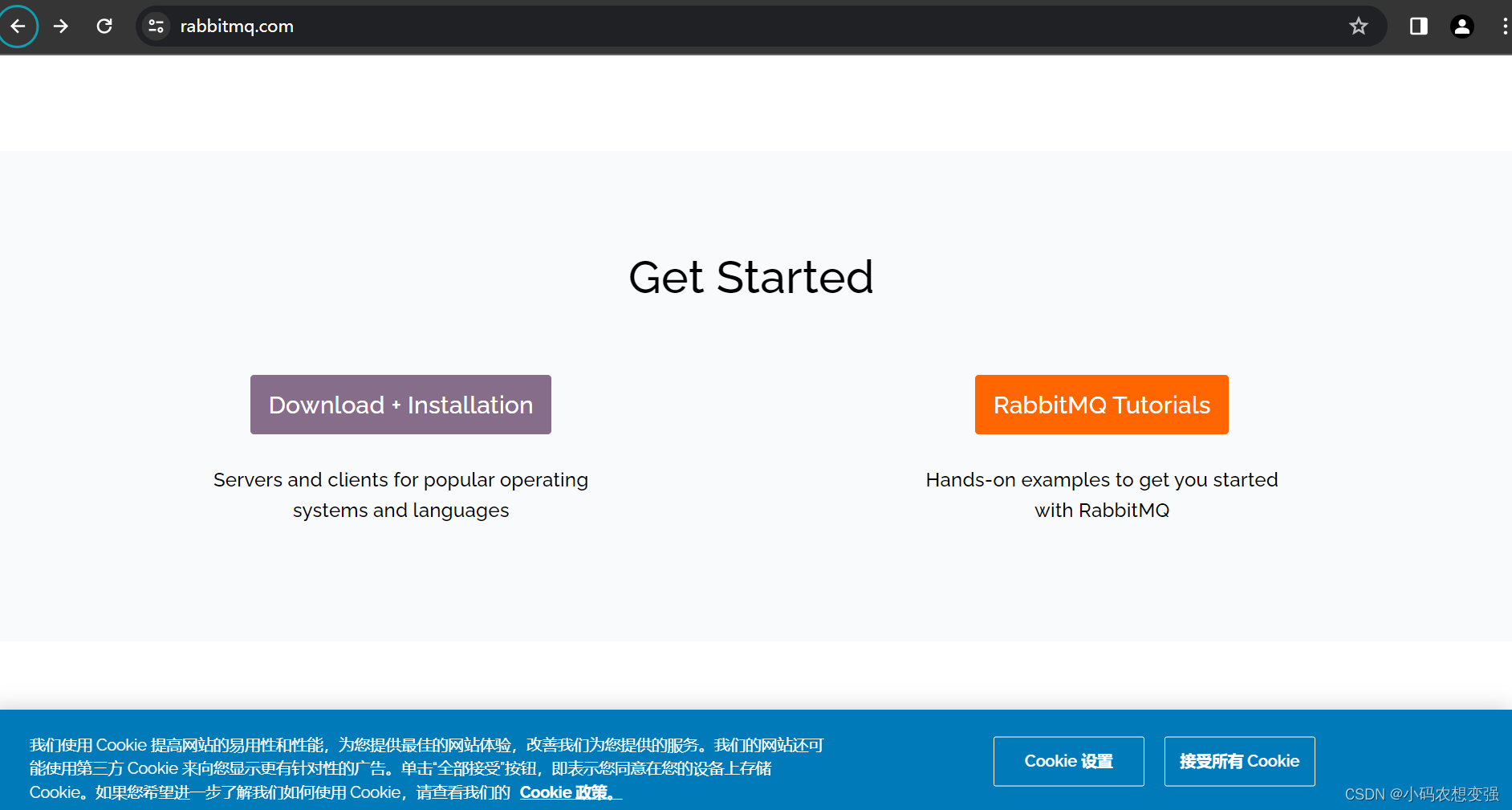Follow the Cookie 政策 link
This screenshot has height=810, width=1512.
[571, 792]
